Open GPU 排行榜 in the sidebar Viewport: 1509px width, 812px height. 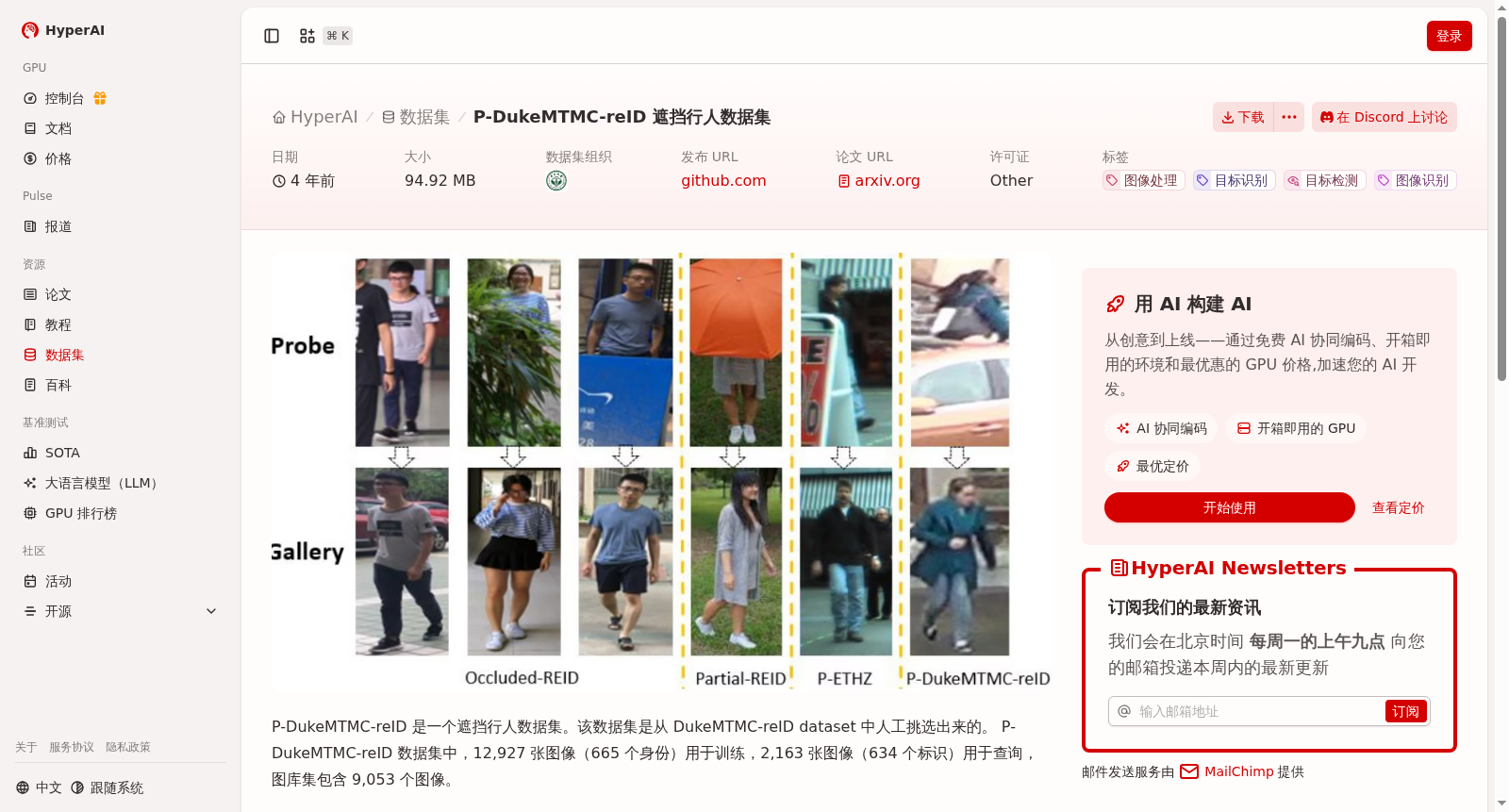click(x=81, y=513)
